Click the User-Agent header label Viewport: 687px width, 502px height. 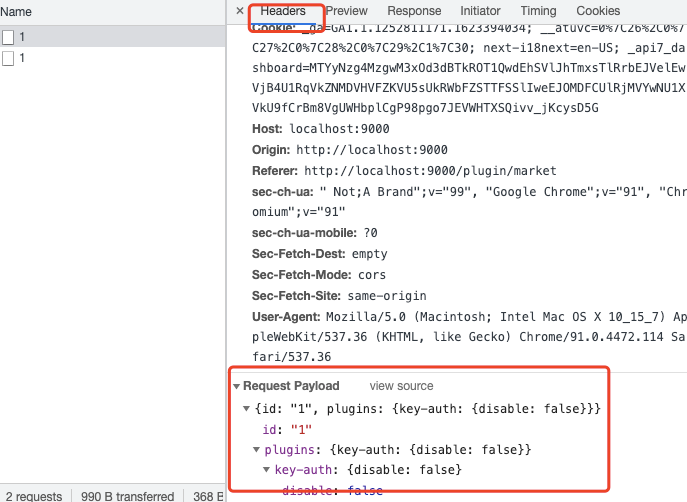[x=287, y=317]
